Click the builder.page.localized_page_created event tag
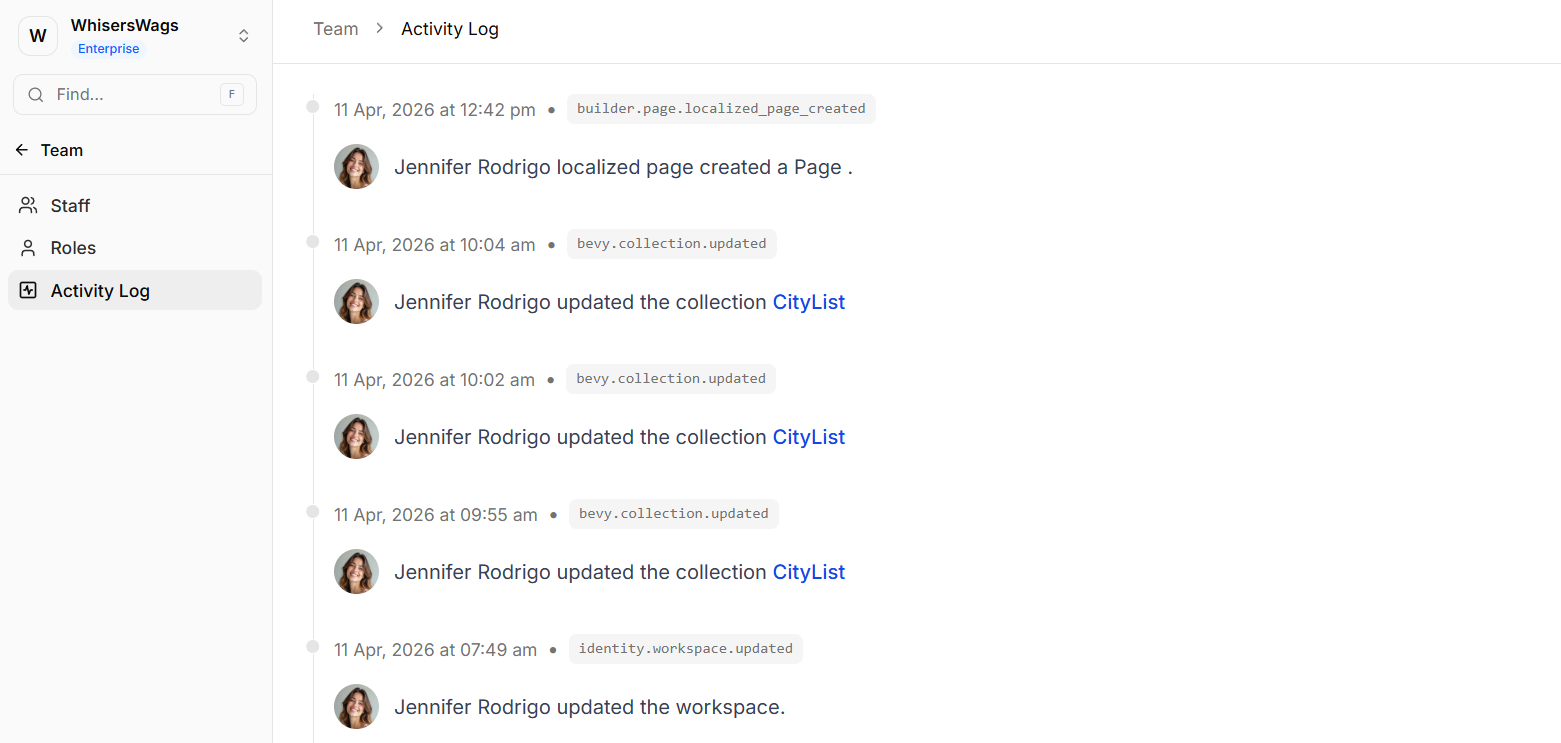This screenshot has width=1561, height=743. (721, 109)
